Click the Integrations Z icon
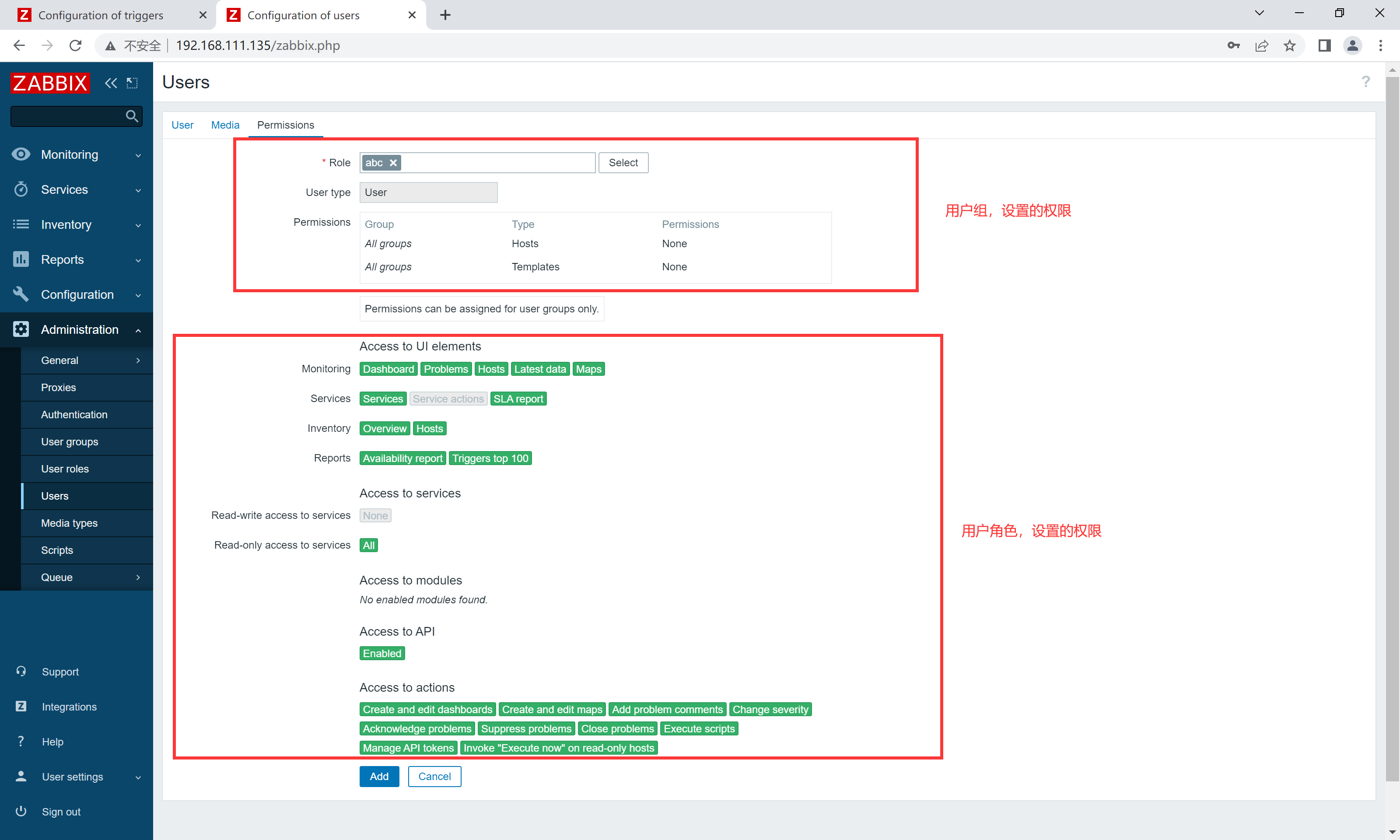The image size is (1400, 840). 21,706
